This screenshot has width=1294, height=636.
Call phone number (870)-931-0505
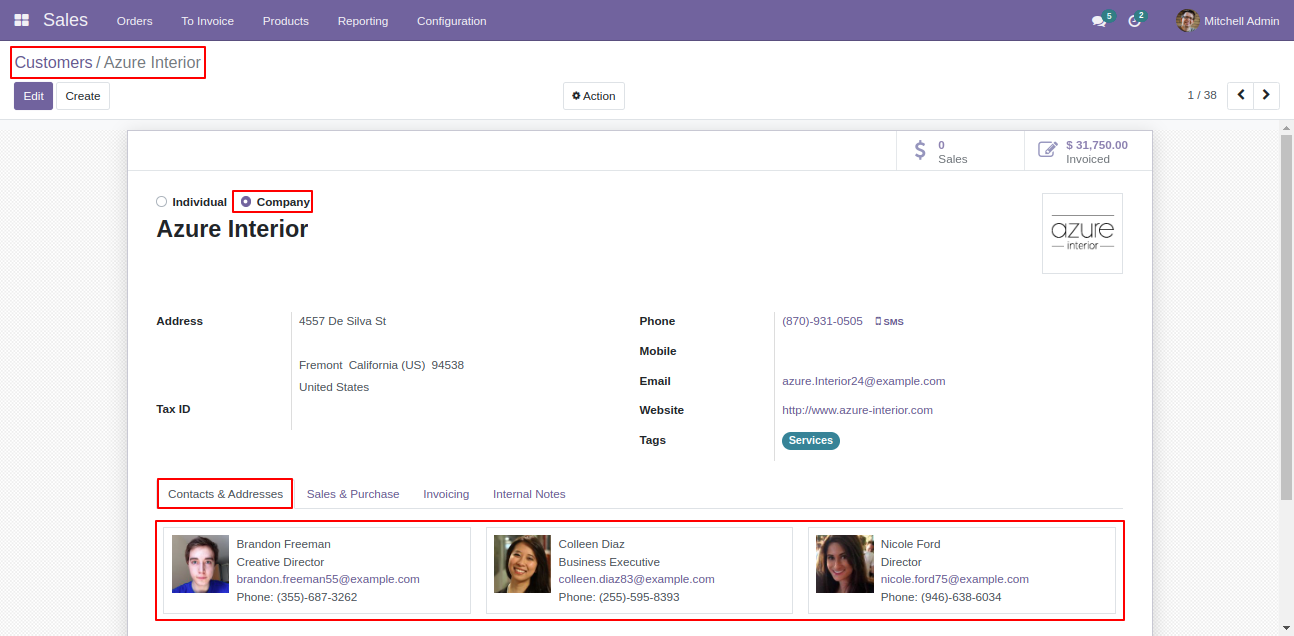(x=822, y=321)
